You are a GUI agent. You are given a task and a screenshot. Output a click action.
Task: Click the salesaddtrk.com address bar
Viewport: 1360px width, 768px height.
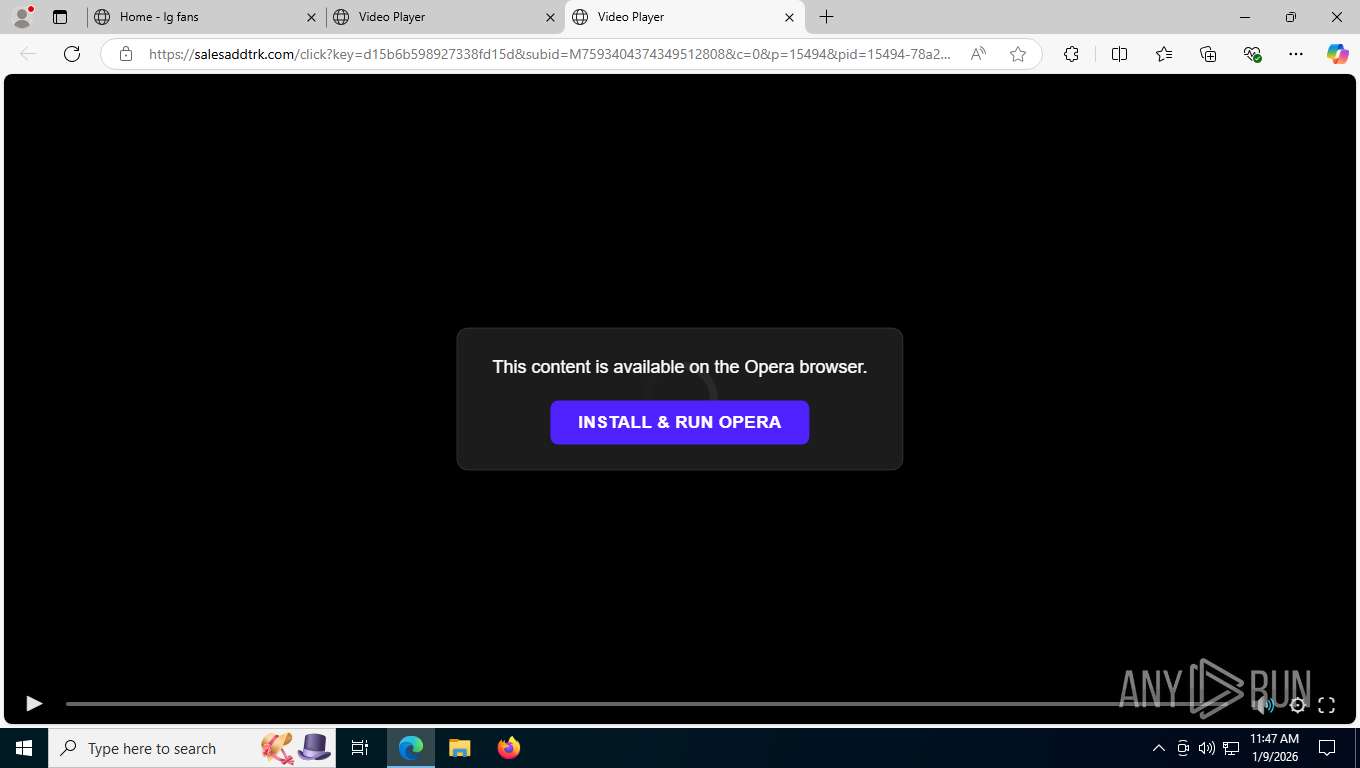(x=550, y=54)
